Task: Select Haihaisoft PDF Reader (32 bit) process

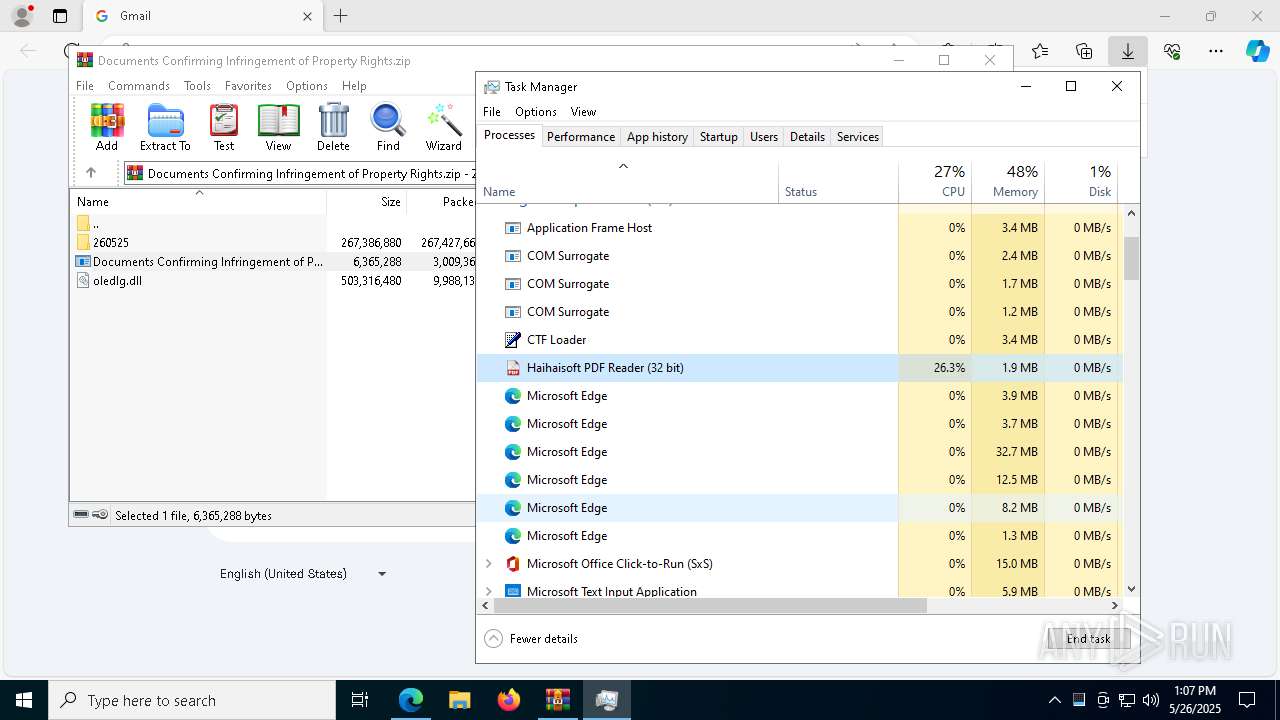Action: click(799, 368)
